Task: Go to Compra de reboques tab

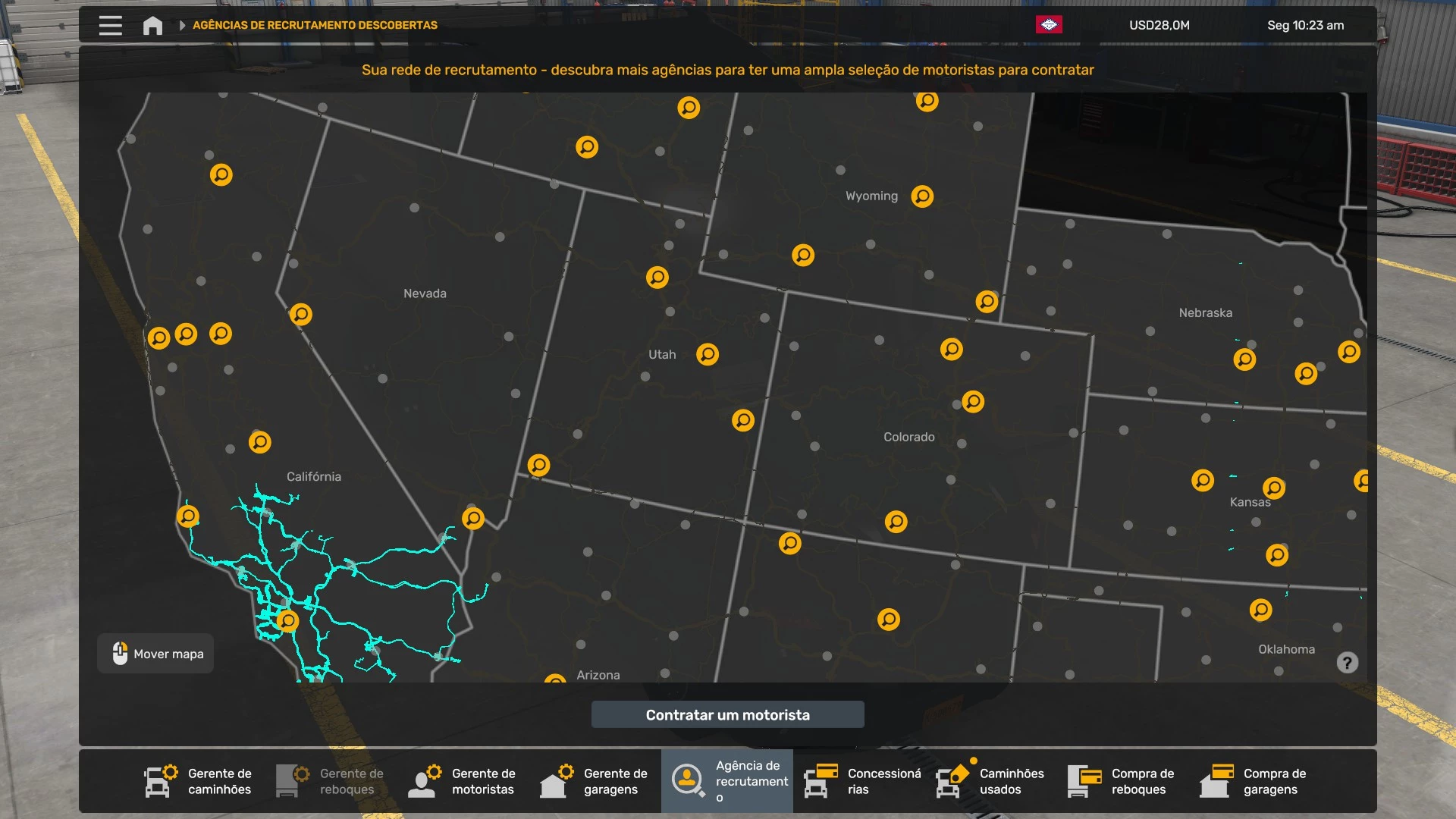Action: click(x=1122, y=781)
